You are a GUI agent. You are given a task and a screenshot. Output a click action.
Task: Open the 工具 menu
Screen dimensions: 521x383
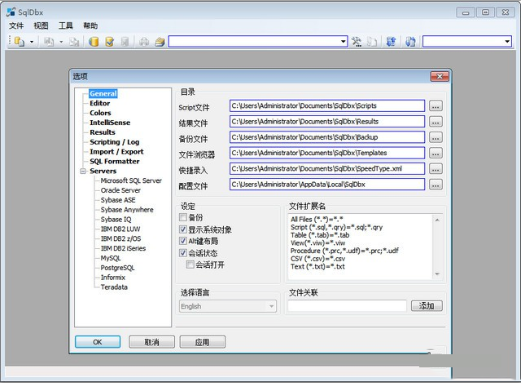(66, 26)
